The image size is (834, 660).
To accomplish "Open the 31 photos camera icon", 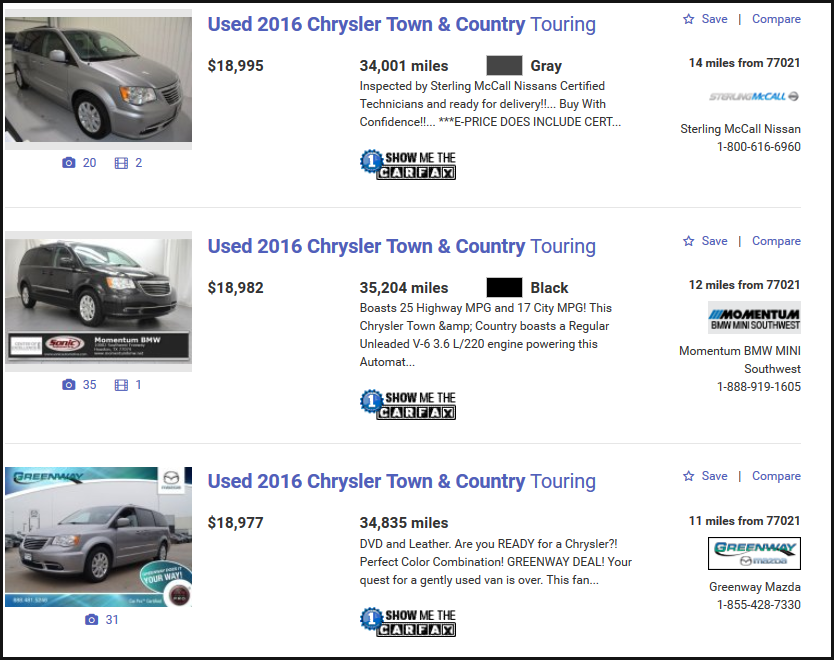I will 91,620.
